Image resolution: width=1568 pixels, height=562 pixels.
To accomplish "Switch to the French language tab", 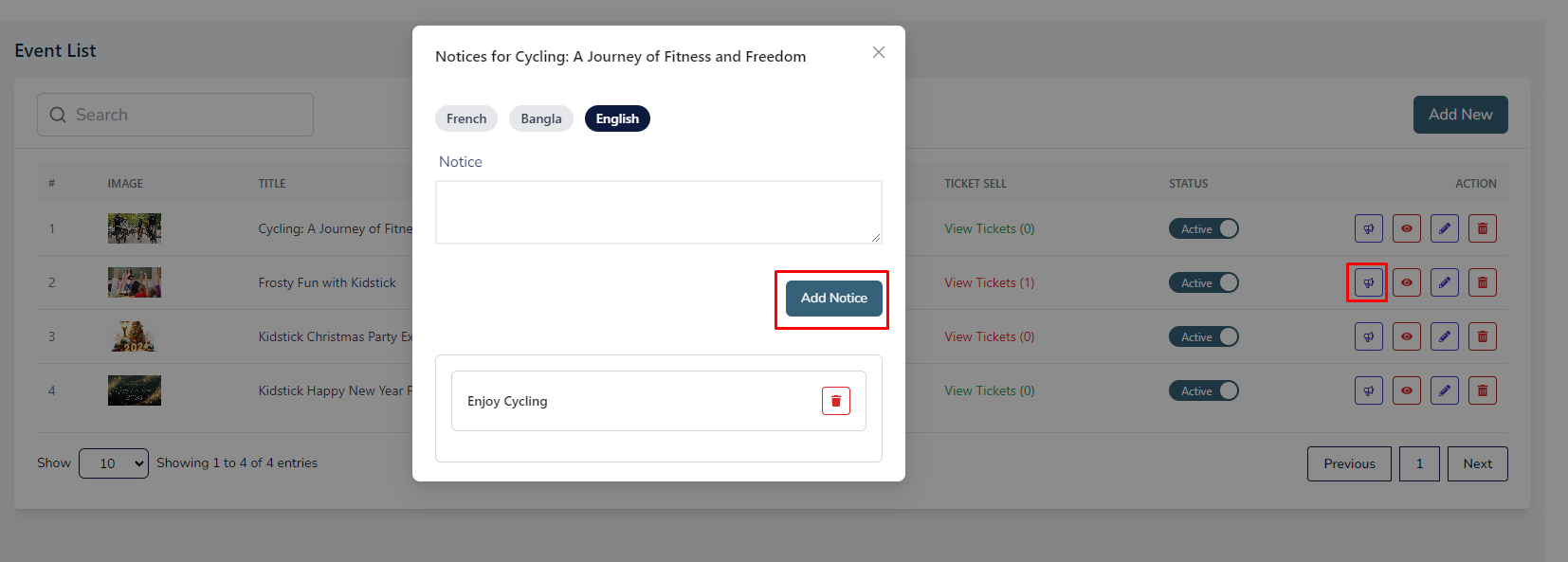I will pyautogui.click(x=466, y=118).
